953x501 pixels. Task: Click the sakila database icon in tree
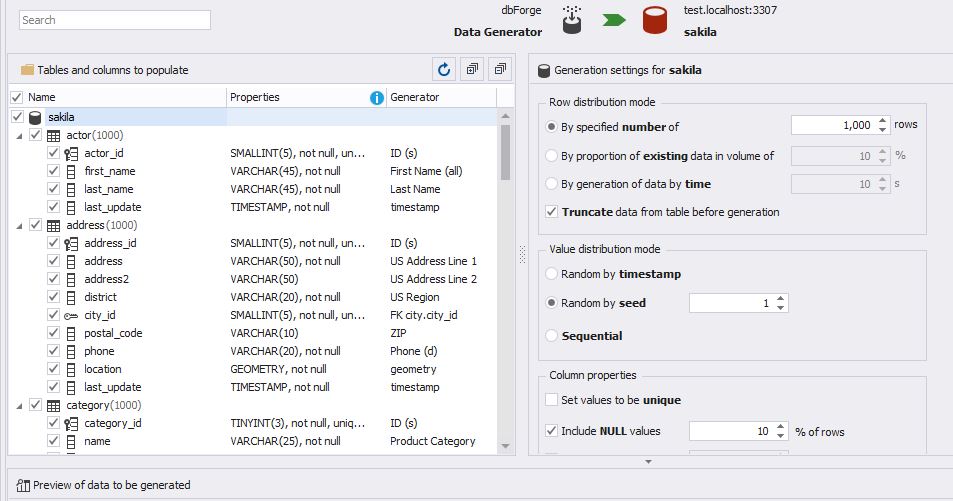[37, 117]
